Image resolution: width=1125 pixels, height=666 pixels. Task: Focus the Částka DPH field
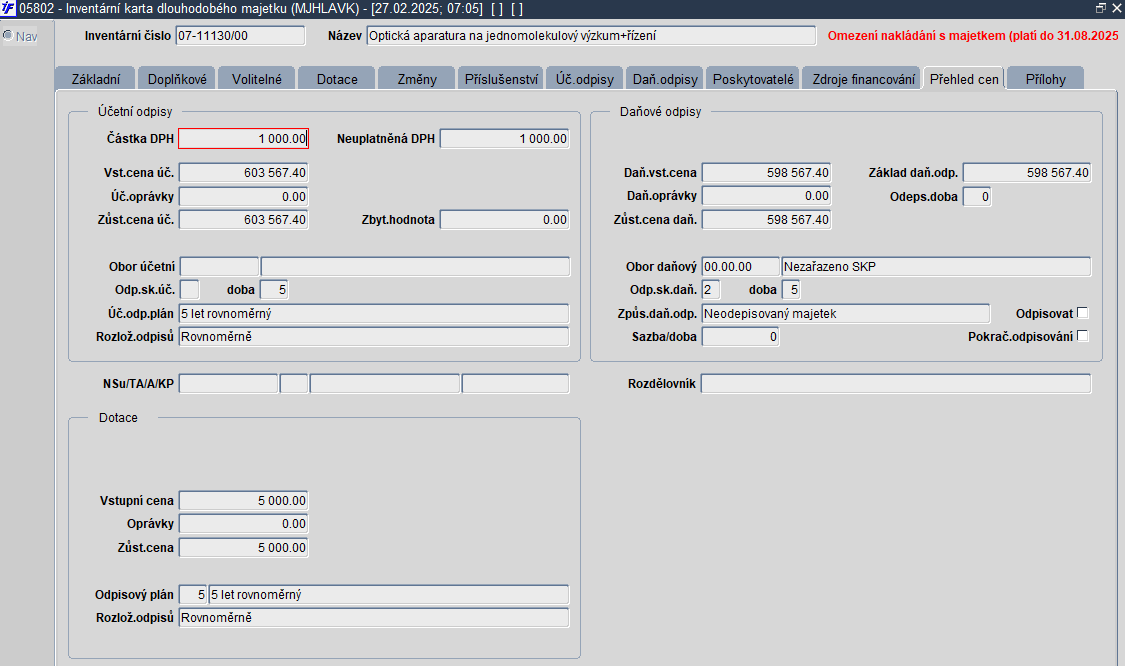pos(243,139)
